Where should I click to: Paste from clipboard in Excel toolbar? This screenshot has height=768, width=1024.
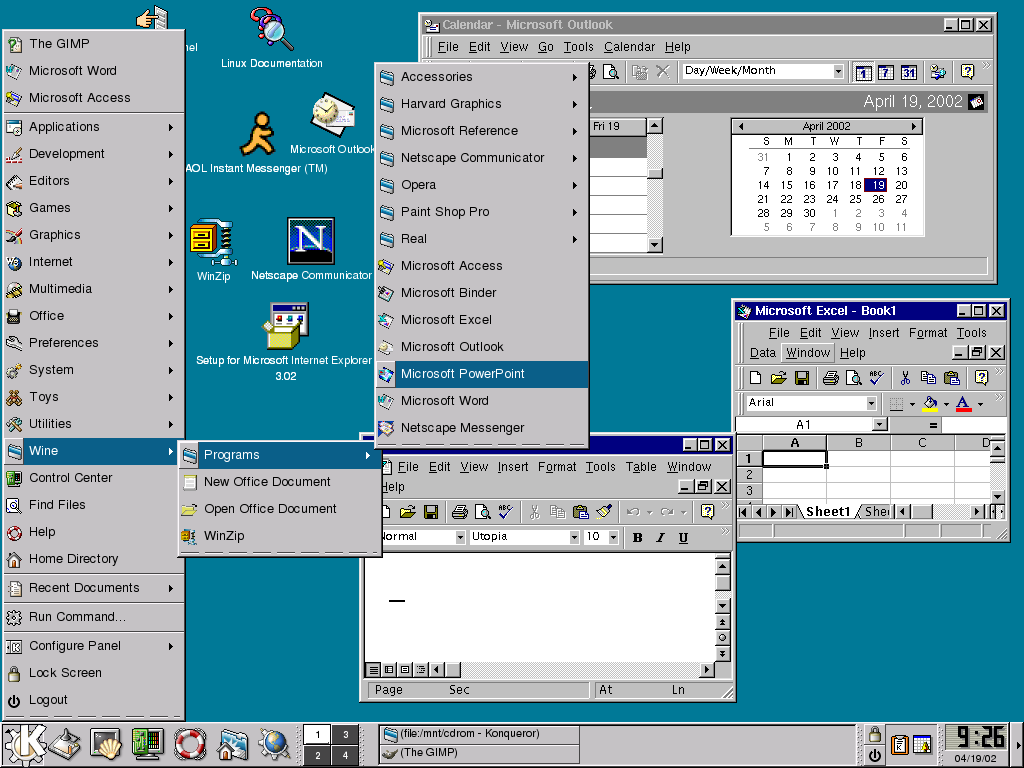tap(953, 378)
